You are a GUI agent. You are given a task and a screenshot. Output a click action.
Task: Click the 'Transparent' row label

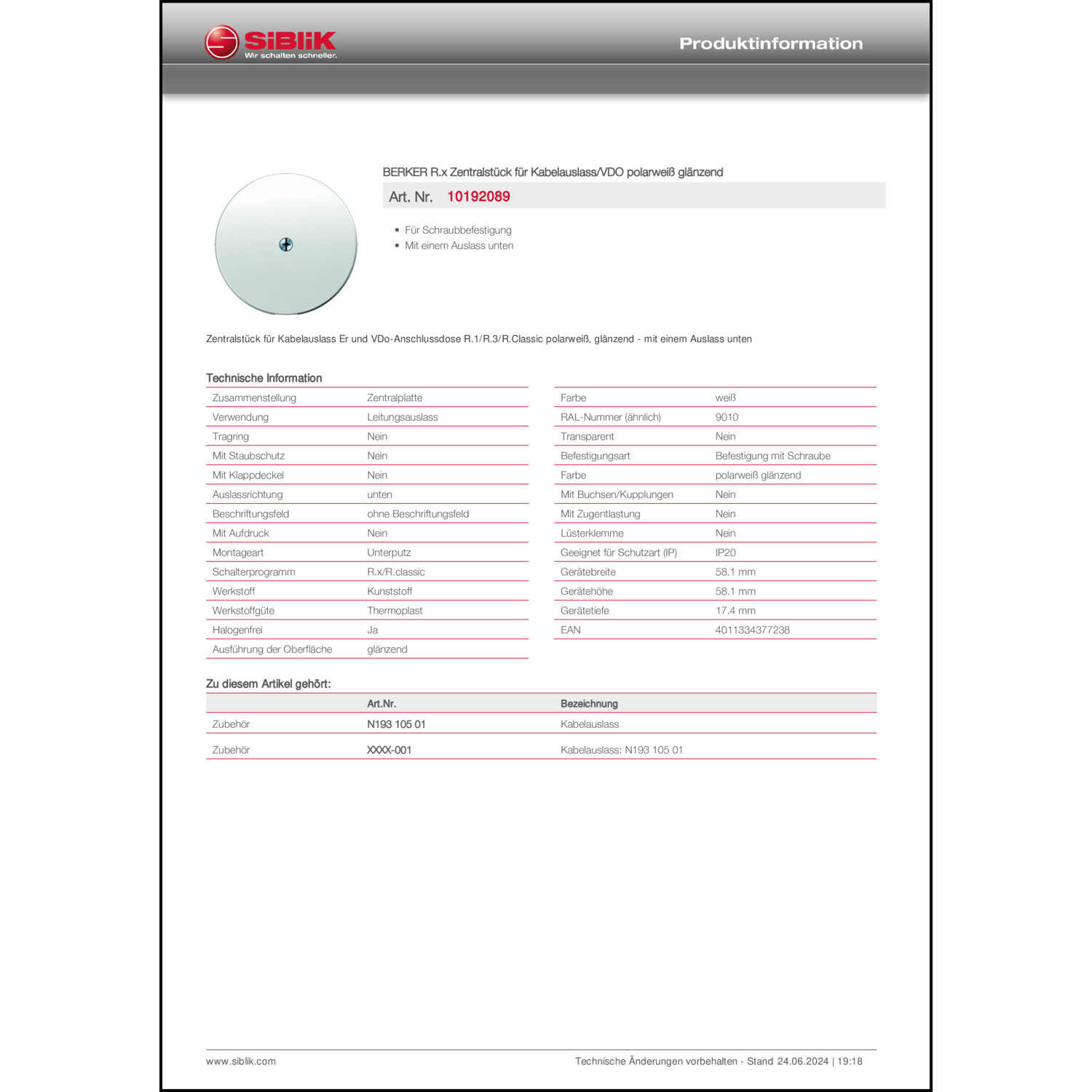click(x=587, y=437)
